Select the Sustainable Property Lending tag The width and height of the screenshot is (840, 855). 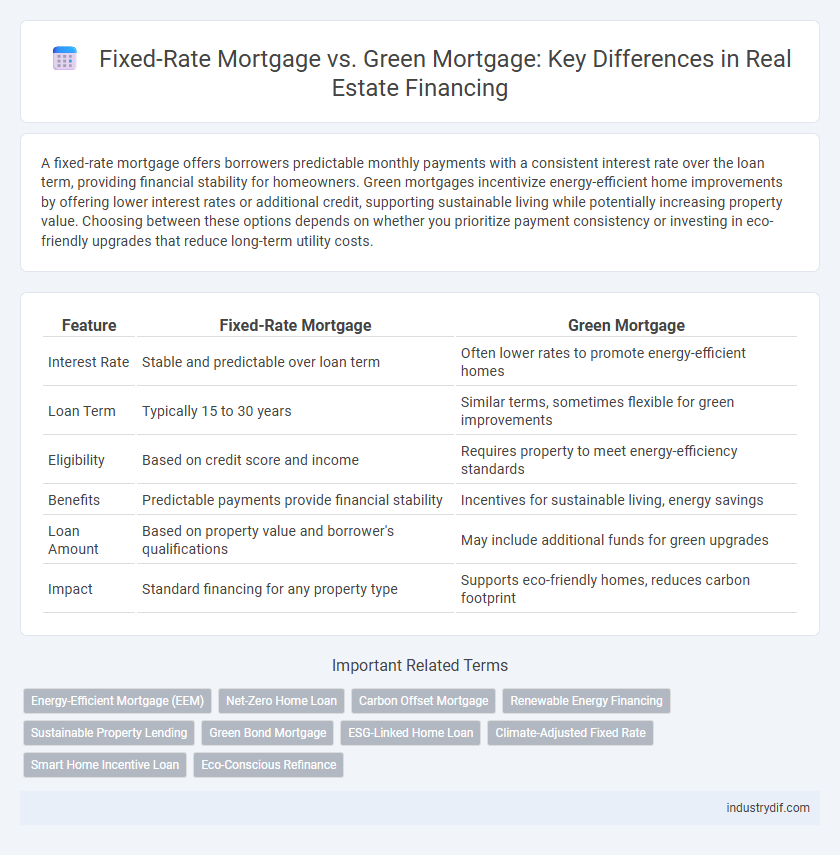pyautogui.click(x=109, y=733)
